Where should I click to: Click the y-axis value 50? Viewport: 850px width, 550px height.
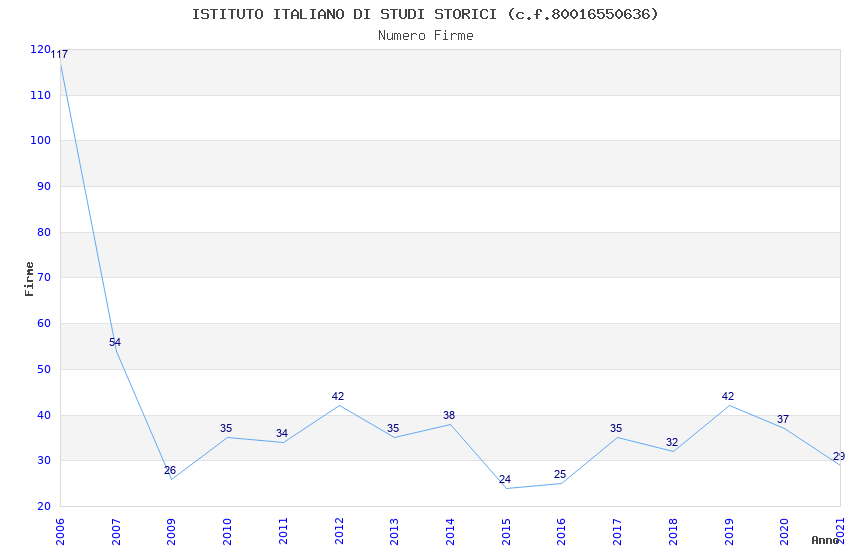(43, 370)
